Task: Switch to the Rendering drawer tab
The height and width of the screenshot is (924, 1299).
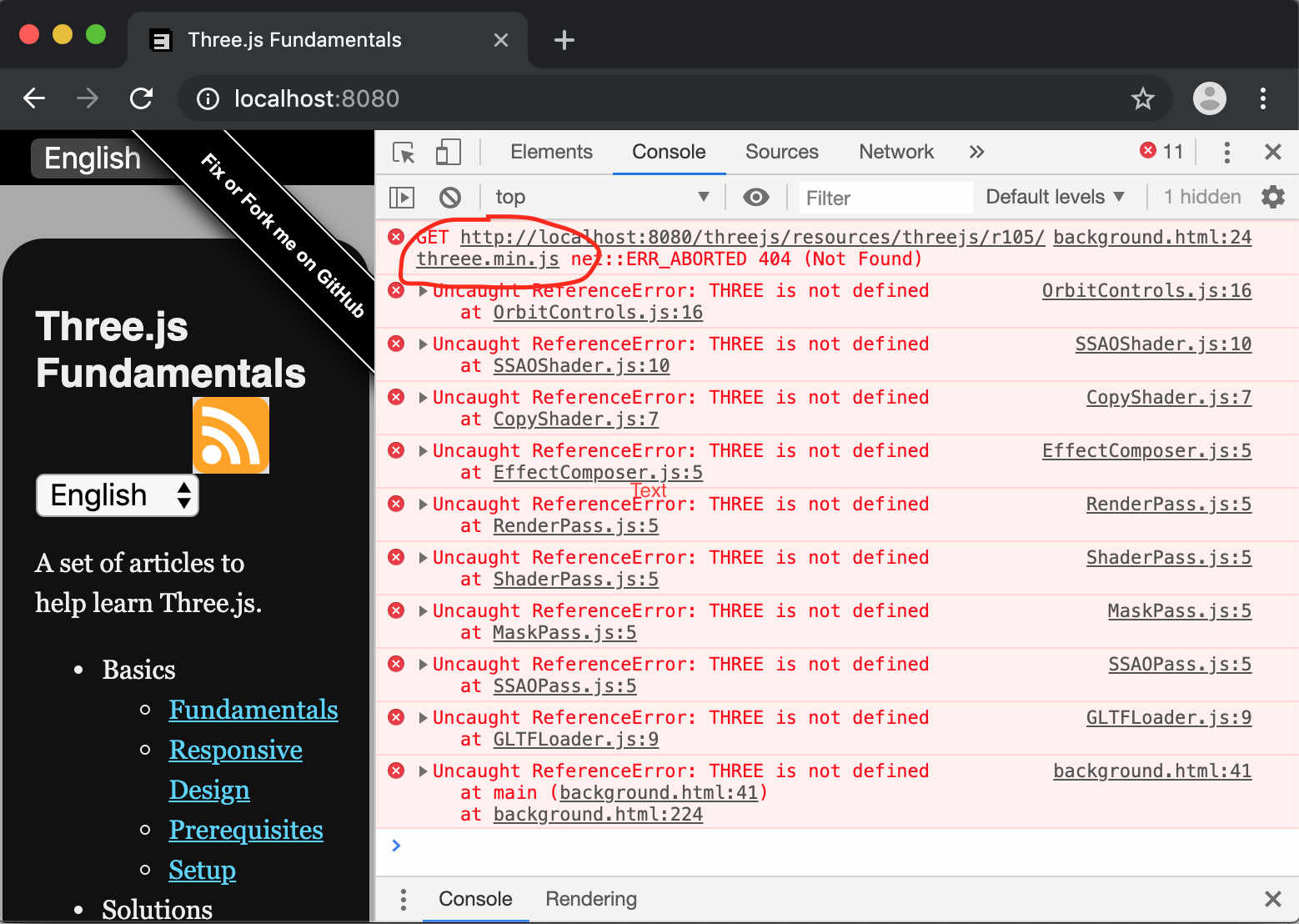Action: pos(590,899)
